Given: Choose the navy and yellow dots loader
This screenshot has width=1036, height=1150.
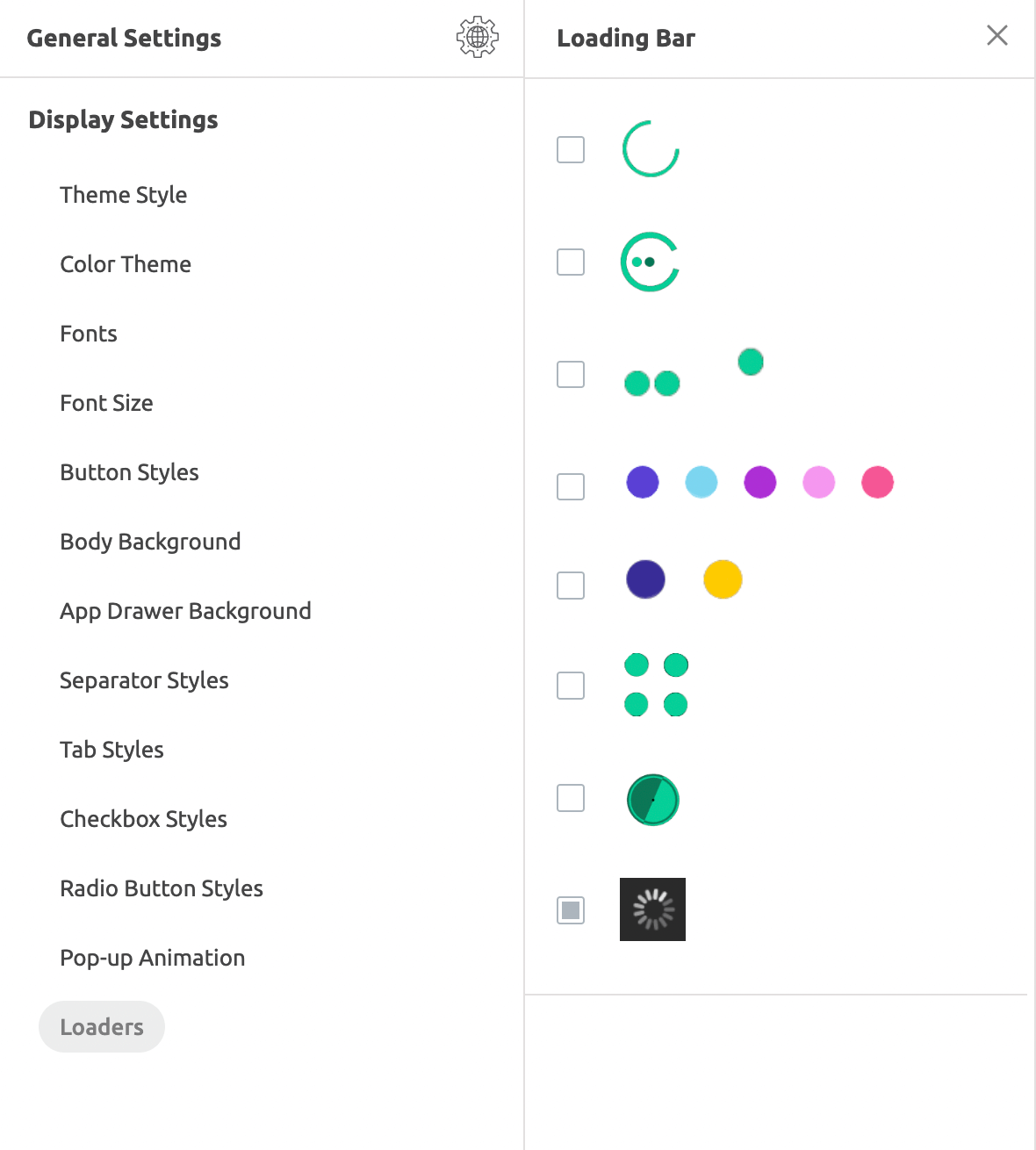Looking at the screenshot, I should click(684, 580).
